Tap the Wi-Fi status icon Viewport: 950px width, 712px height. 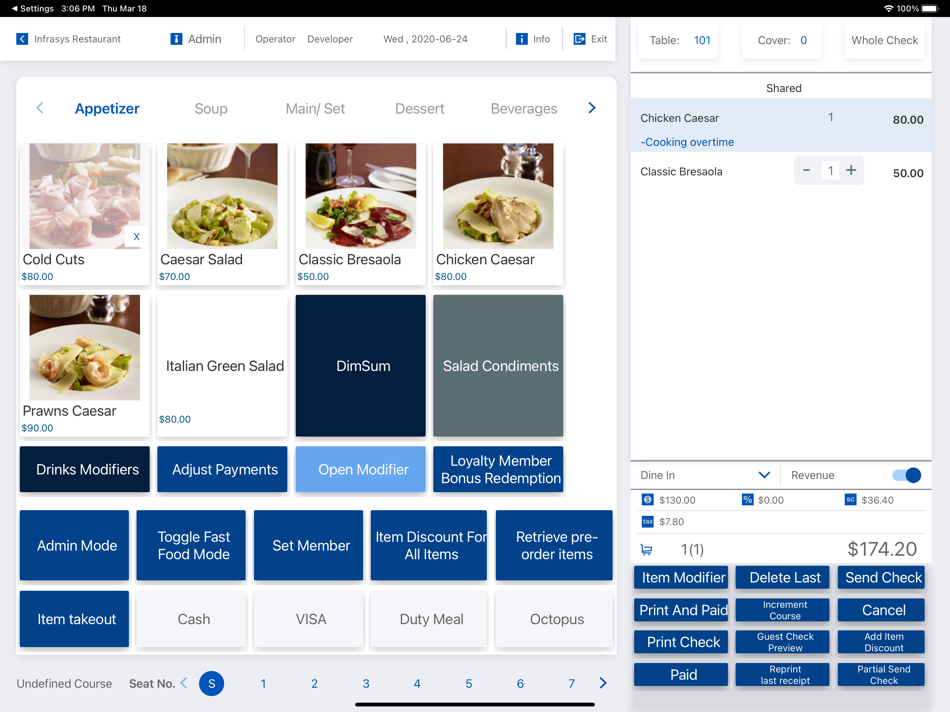click(888, 8)
